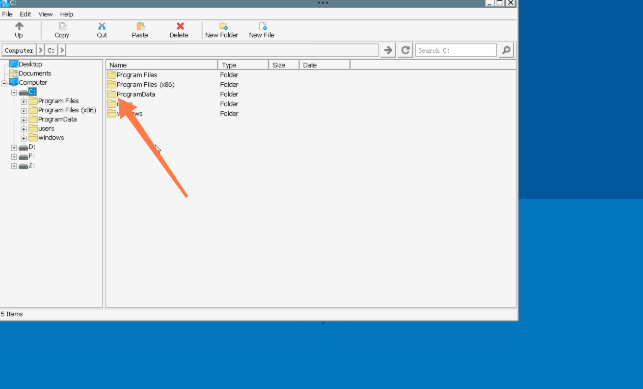The image size is (643, 389).
Task: Click the Up navigation icon
Action: (x=19, y=27)
